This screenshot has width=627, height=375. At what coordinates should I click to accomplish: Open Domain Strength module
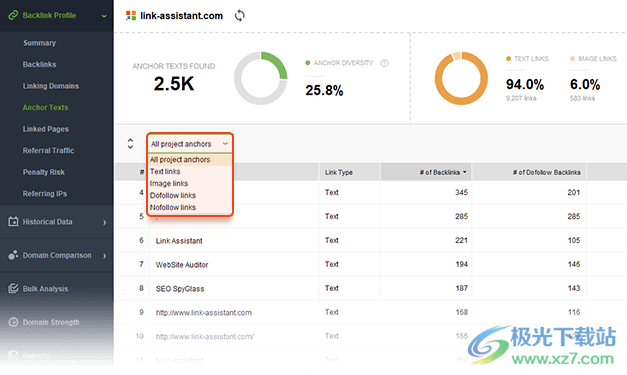[x=51, y=322]
